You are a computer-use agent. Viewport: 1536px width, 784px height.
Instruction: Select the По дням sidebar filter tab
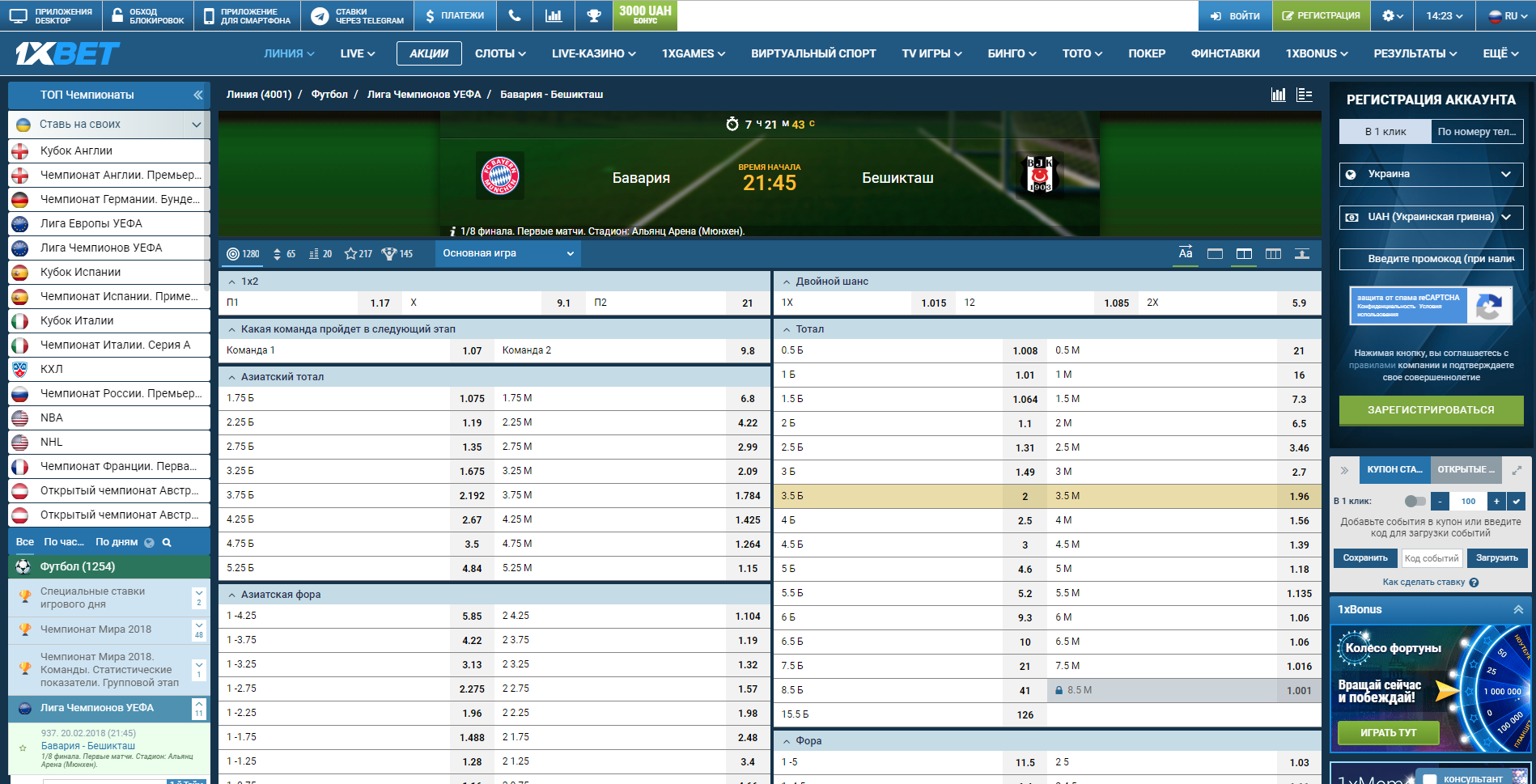pyautogui.click(x=117, y=542)
